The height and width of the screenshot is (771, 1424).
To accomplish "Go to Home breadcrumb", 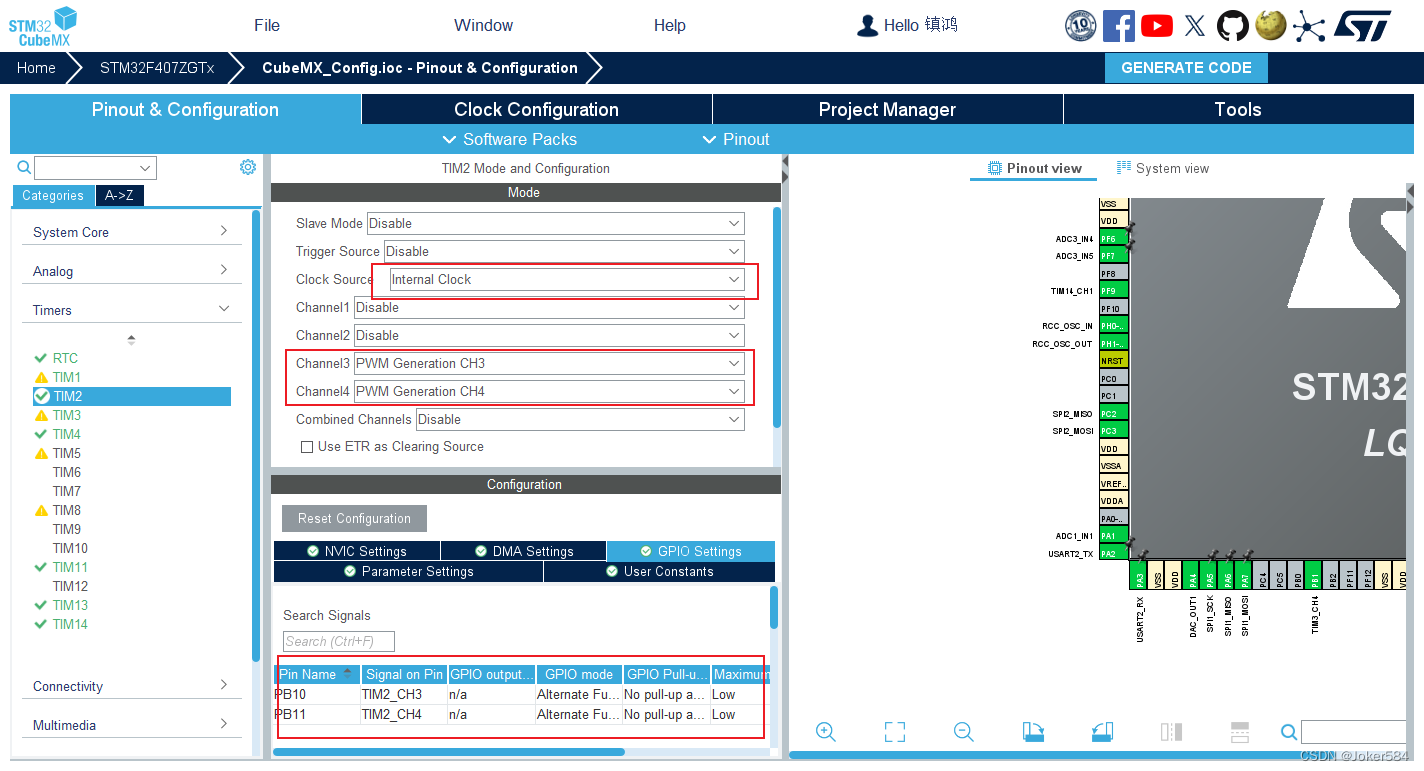I will (36, 68).
